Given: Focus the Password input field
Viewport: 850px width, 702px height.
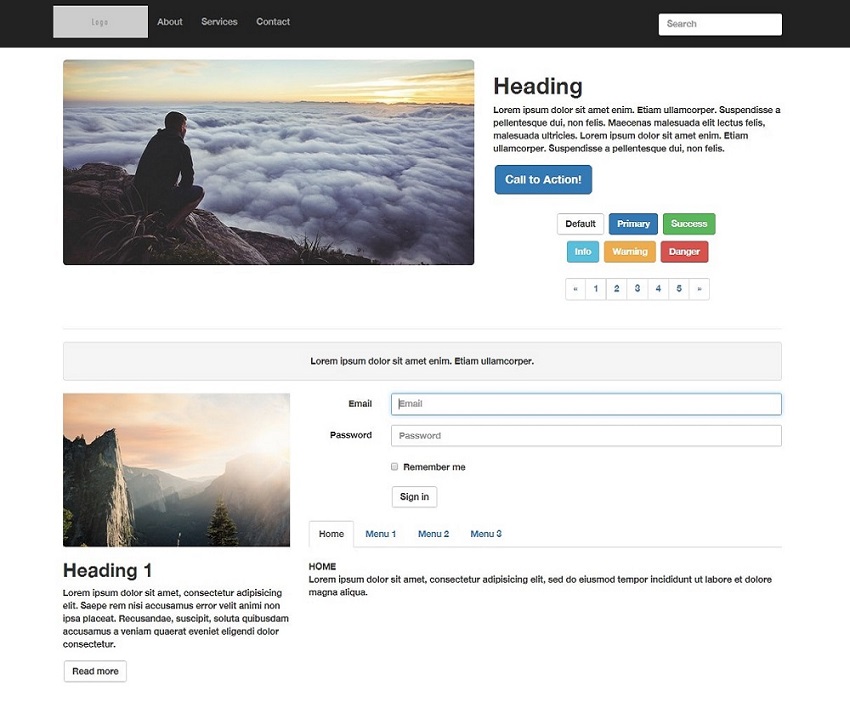Looking at the screenshot, I should (586, 436).
